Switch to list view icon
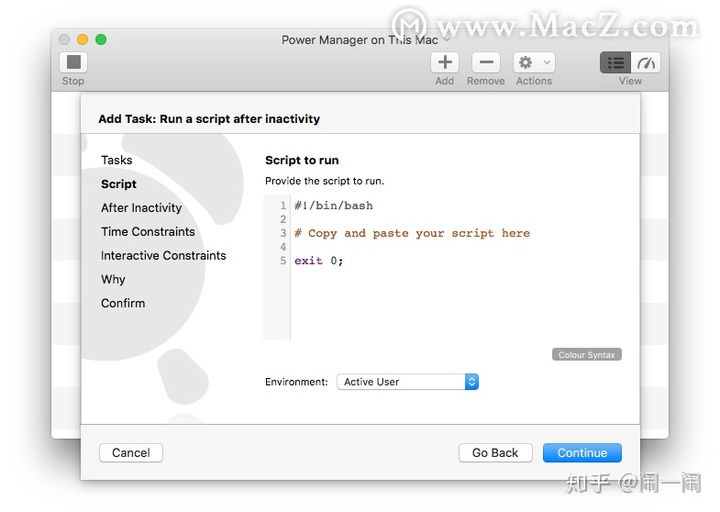720x512 pixels. click(x=615, y=62)
